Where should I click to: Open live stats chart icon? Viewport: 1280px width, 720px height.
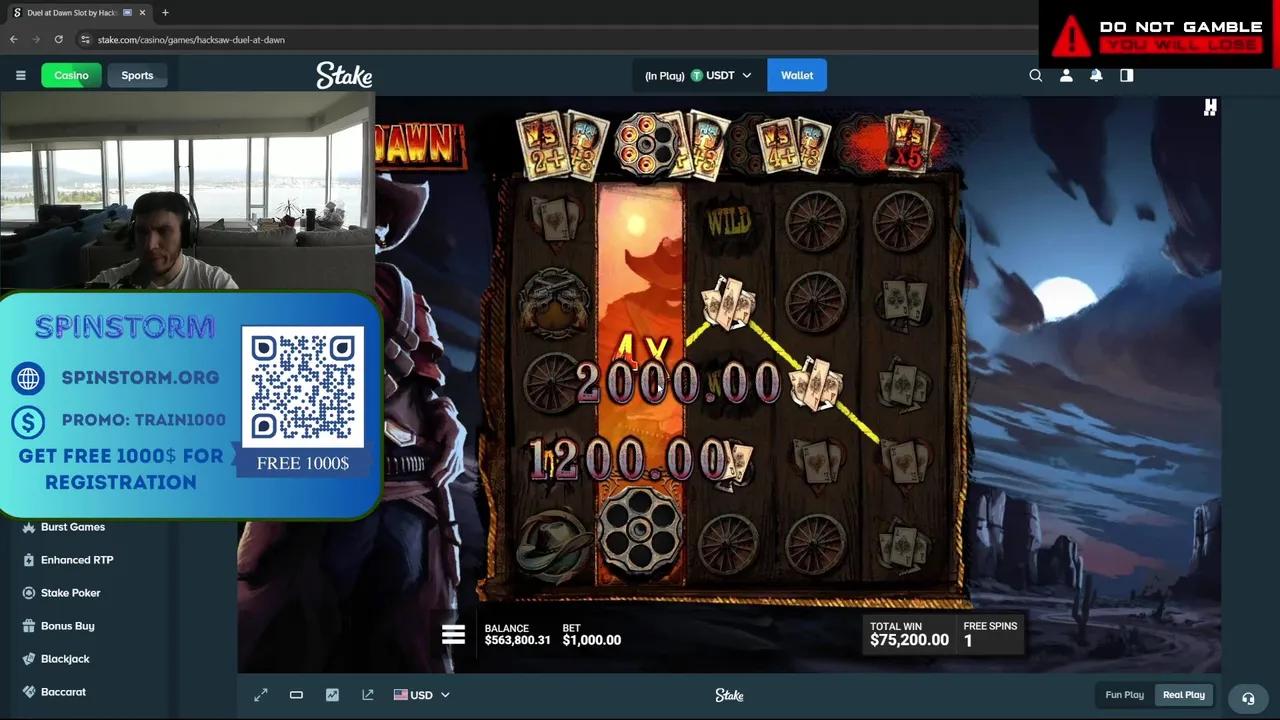332,695
